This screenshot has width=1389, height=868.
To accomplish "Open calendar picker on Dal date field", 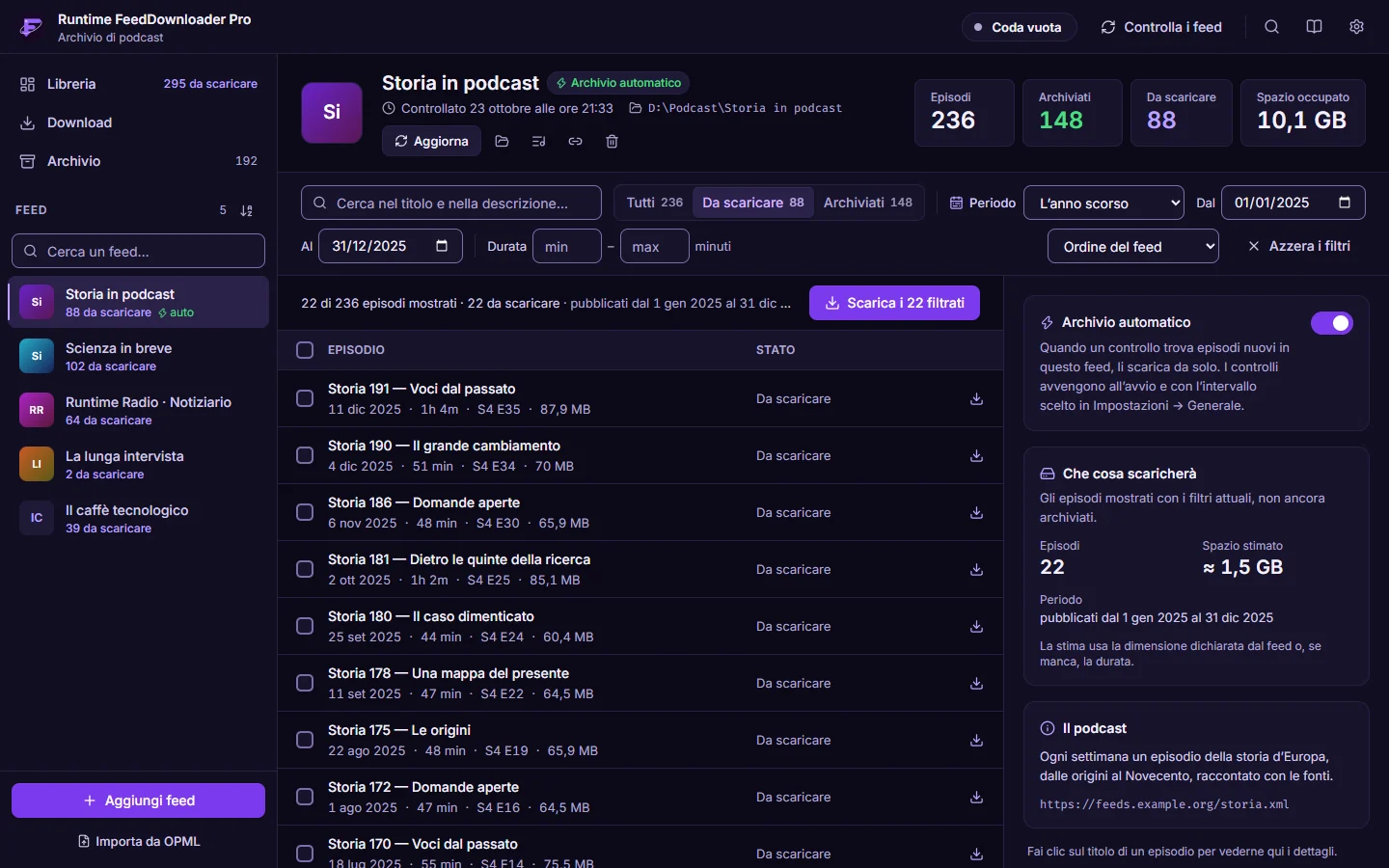I will coord(1345,203).
